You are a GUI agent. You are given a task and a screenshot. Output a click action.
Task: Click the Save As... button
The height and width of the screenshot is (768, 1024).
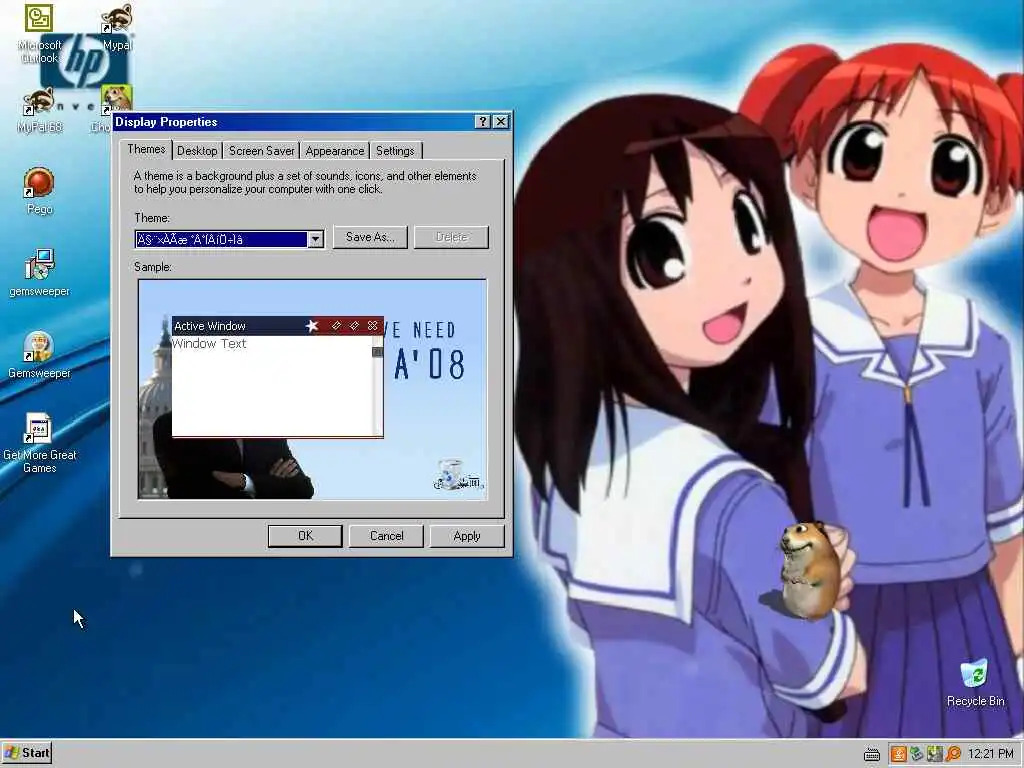pyautogui.click(x=370, y=237)
